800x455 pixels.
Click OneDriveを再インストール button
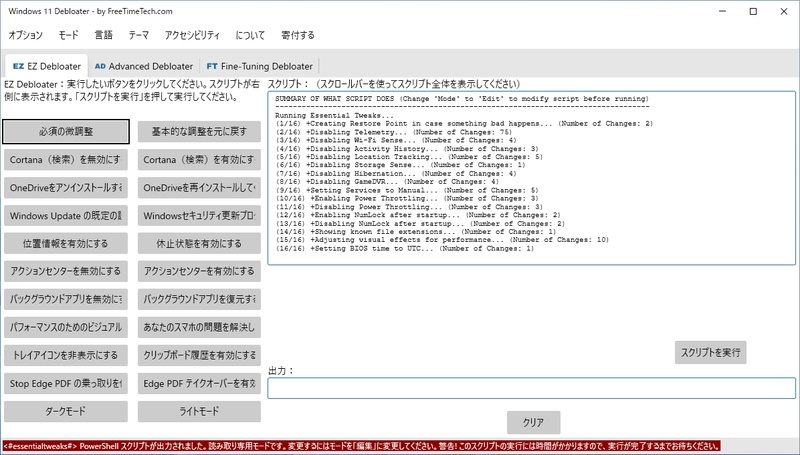[x=199, y=188]
